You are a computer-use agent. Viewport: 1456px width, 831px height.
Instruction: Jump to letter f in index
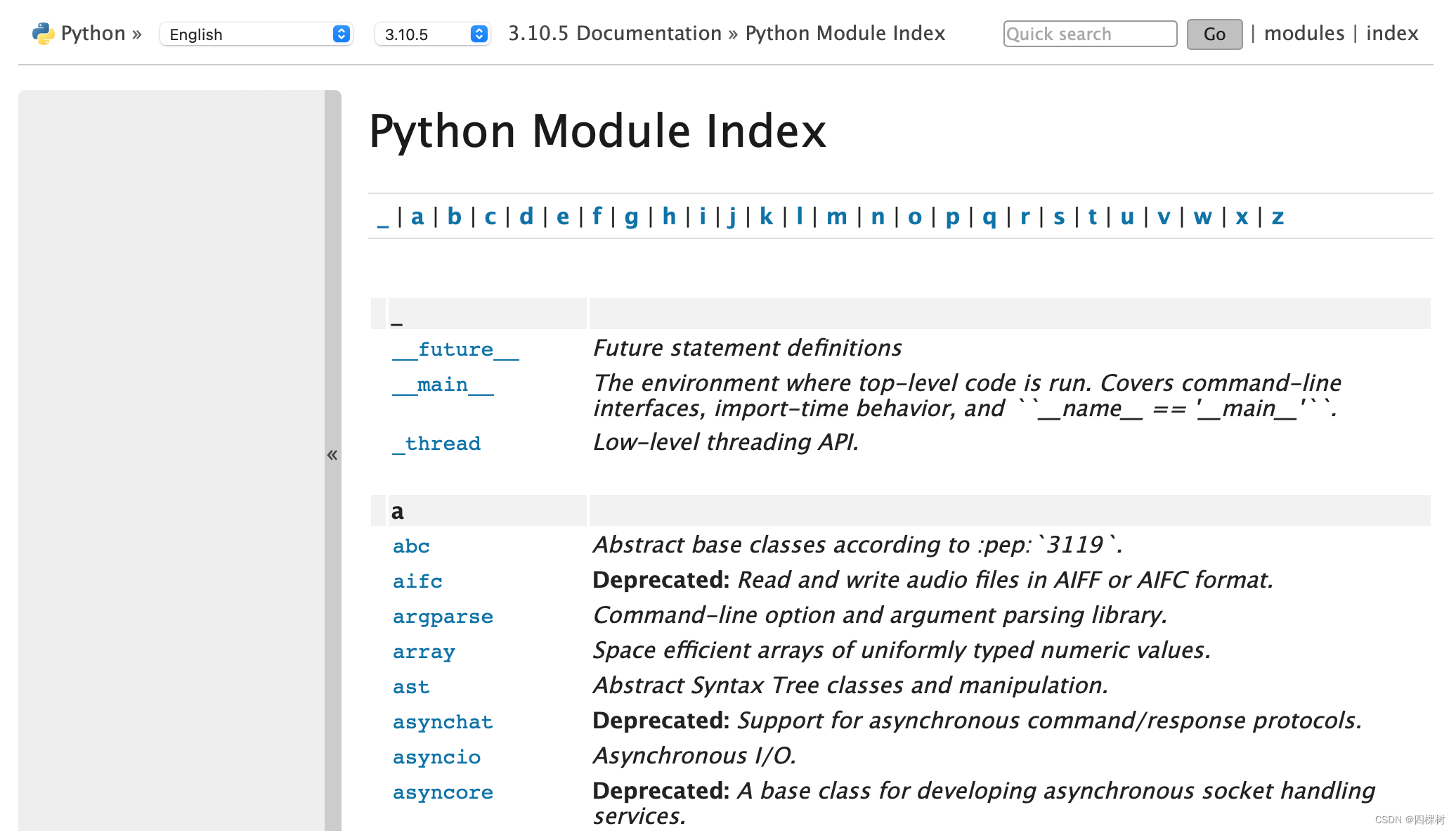[x=597, y=217]
